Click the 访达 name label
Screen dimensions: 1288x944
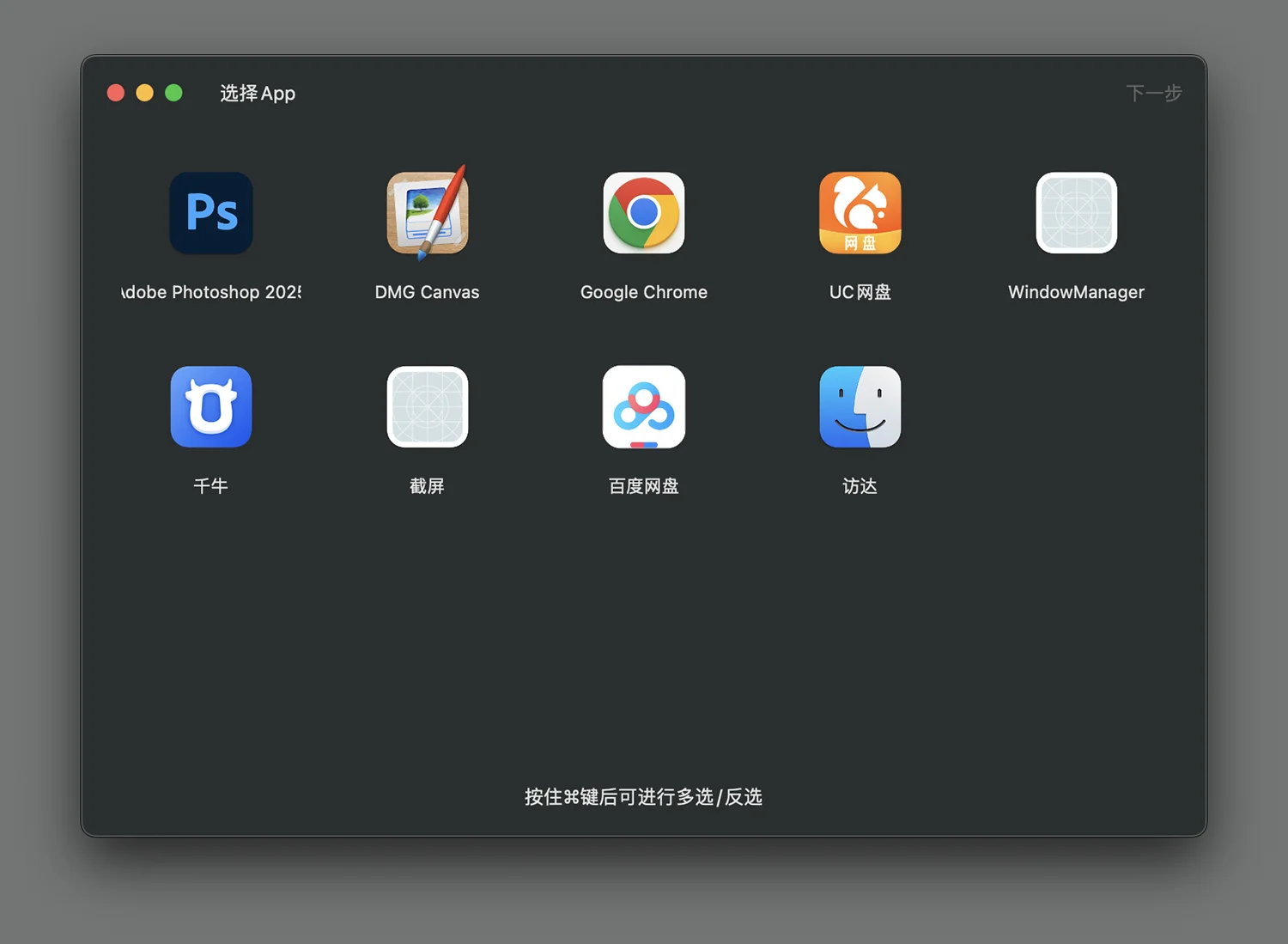860,486
